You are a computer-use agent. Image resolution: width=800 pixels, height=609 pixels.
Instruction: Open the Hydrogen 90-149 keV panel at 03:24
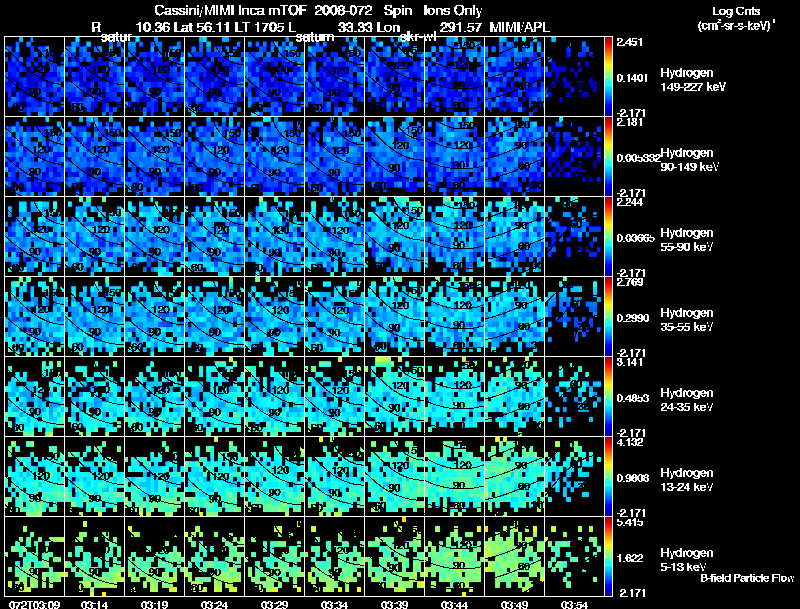(215, 157)
